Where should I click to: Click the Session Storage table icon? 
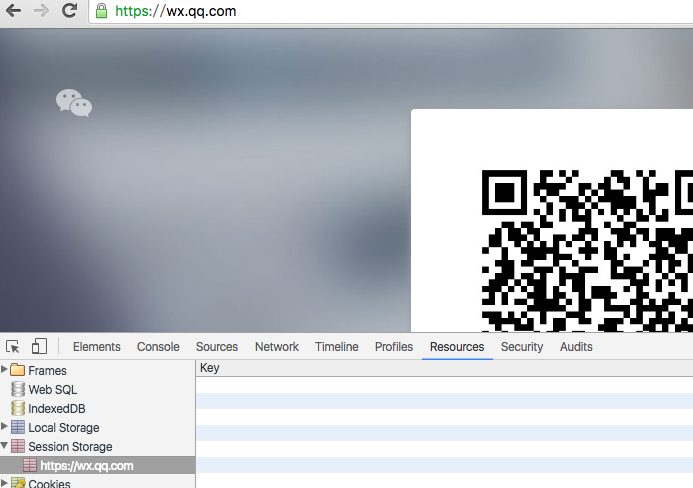[x=18, y=446]
